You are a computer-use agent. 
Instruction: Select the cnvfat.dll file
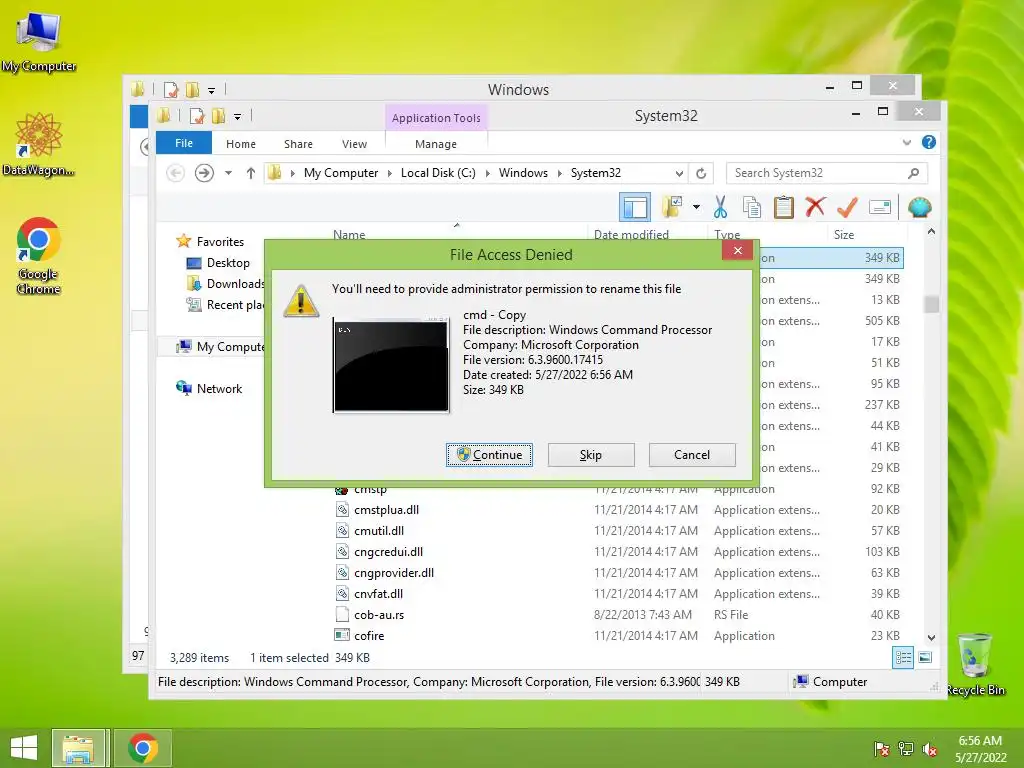[378, 594]
